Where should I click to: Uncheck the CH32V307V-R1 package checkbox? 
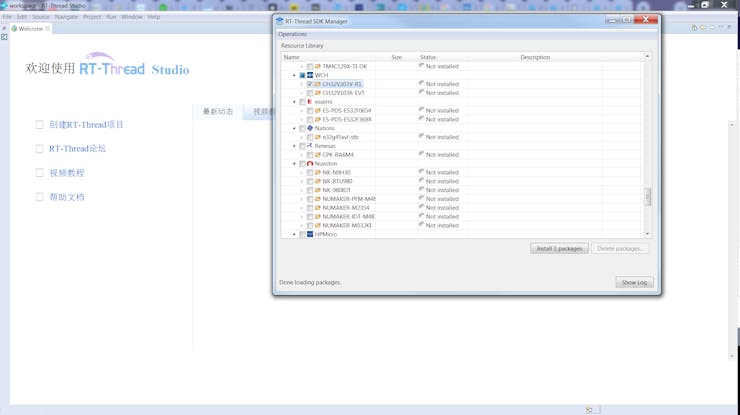pos(310,84)
